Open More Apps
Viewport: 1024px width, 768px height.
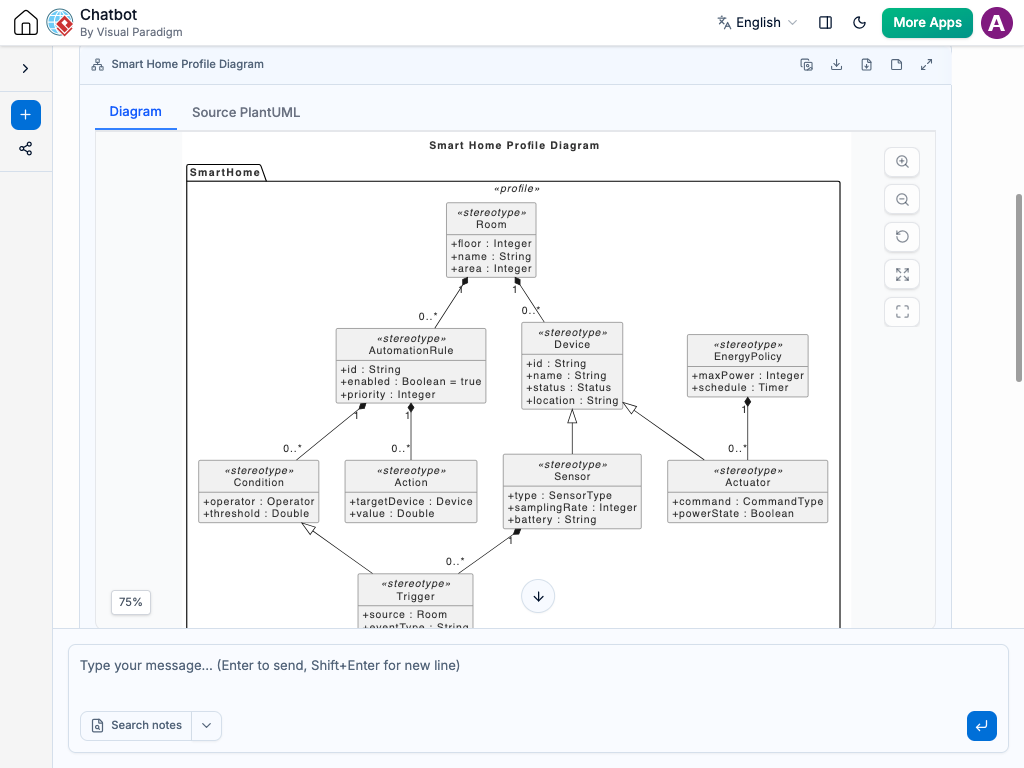tap(927, 23)
